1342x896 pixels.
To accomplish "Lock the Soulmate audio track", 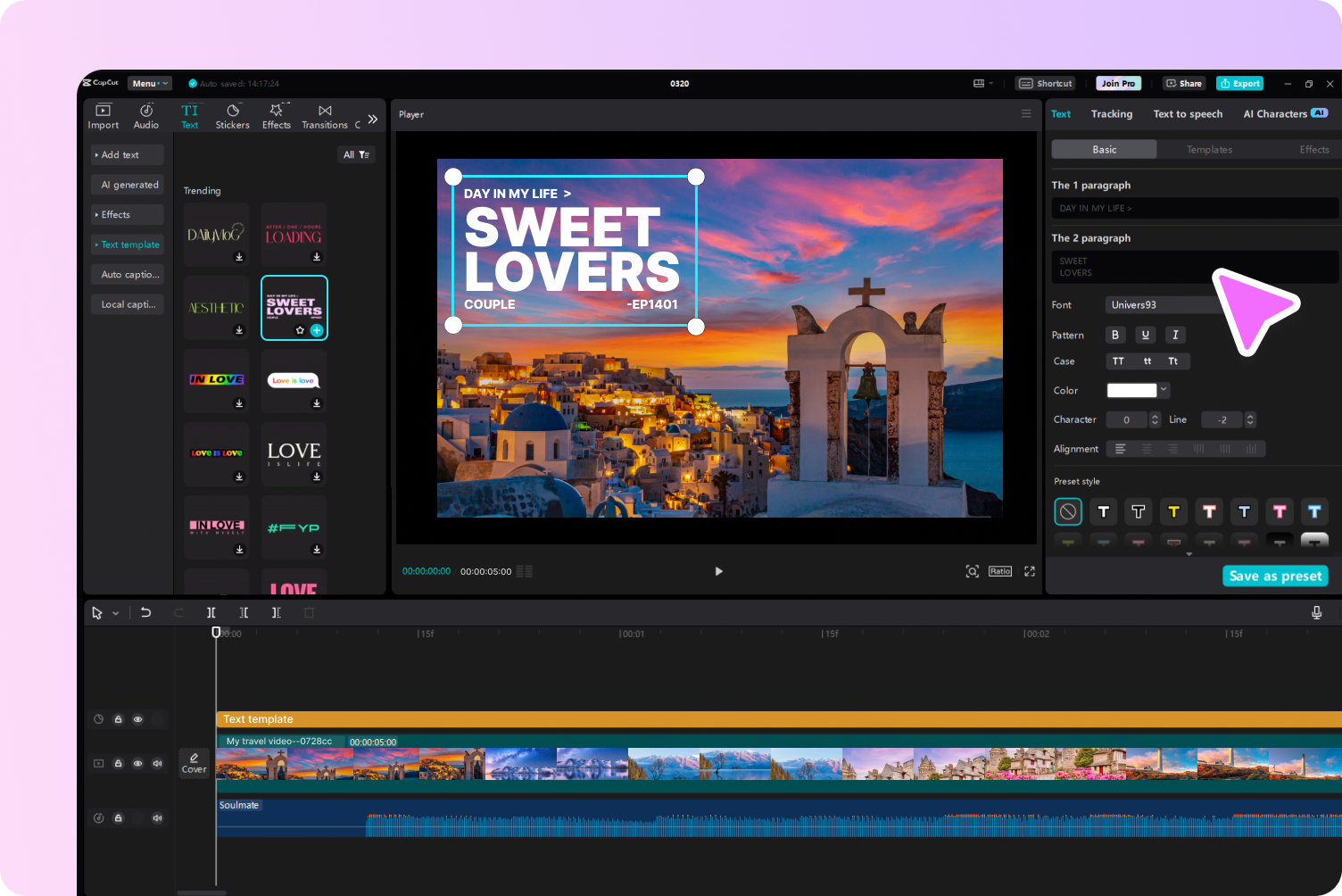I will [118, 817].
